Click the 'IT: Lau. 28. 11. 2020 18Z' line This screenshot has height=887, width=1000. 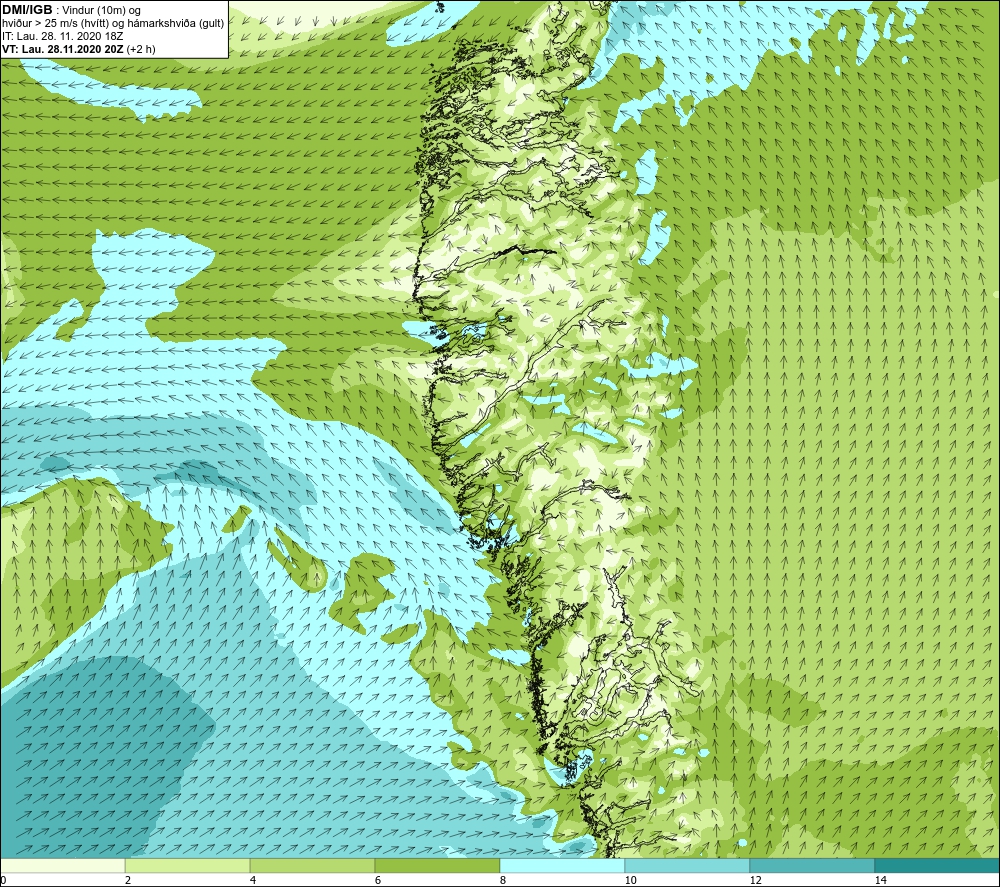pyautogui.click(x=62, y=36)
